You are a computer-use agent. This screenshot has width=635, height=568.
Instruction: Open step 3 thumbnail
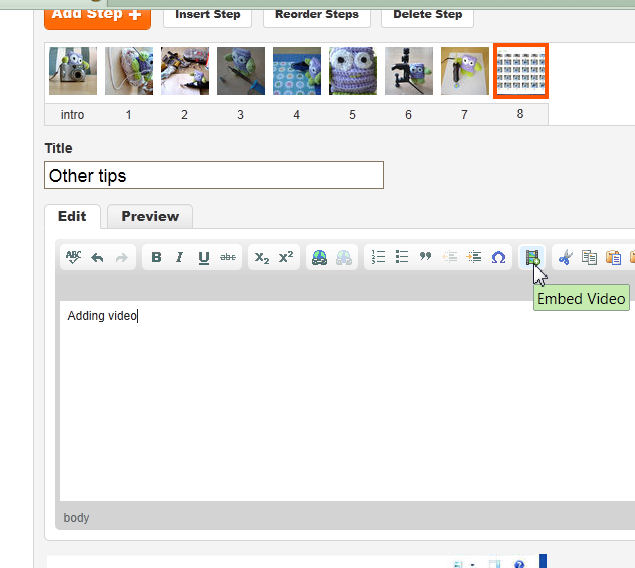241,71
